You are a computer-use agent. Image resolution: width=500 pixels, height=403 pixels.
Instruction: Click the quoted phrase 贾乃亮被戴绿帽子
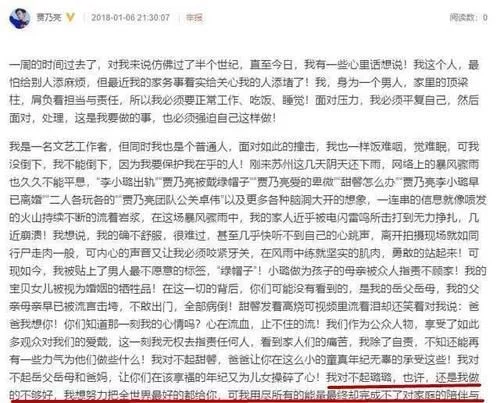pos(206,182)
